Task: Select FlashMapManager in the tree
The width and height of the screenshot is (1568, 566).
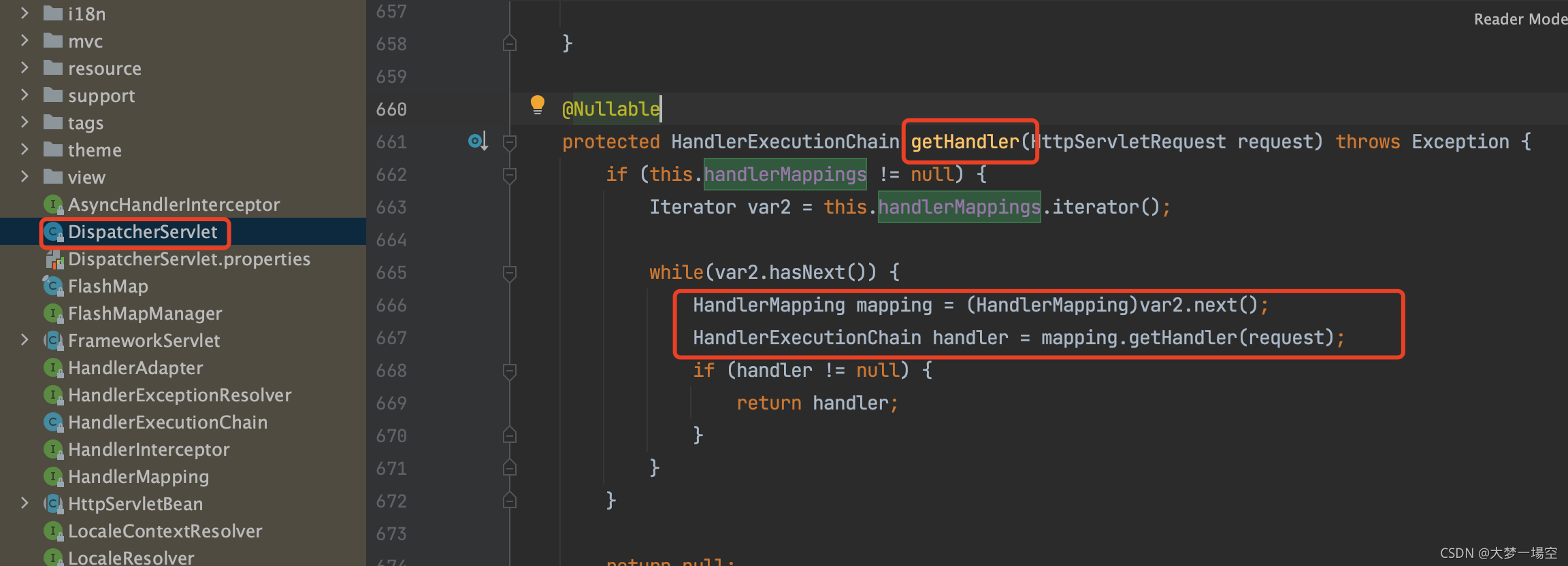Action: tap(145, 314)
